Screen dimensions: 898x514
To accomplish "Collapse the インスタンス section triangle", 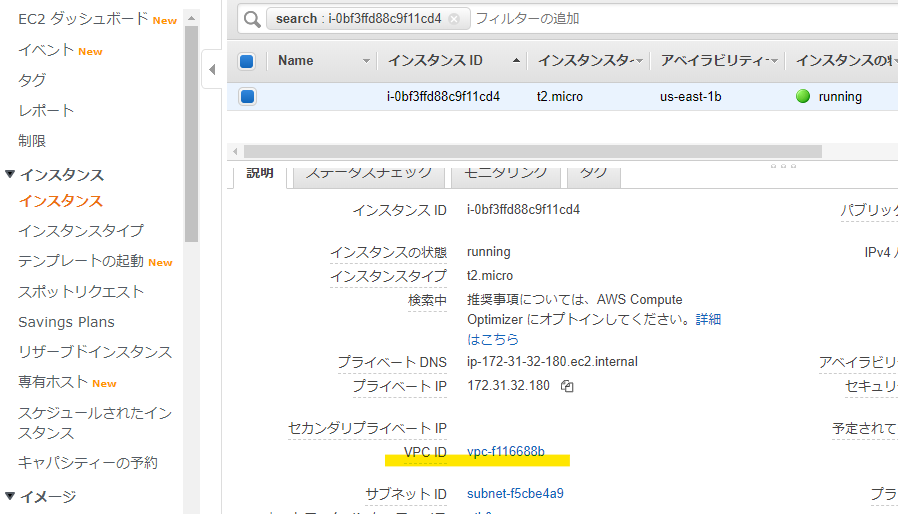I will tap(10, 174).
